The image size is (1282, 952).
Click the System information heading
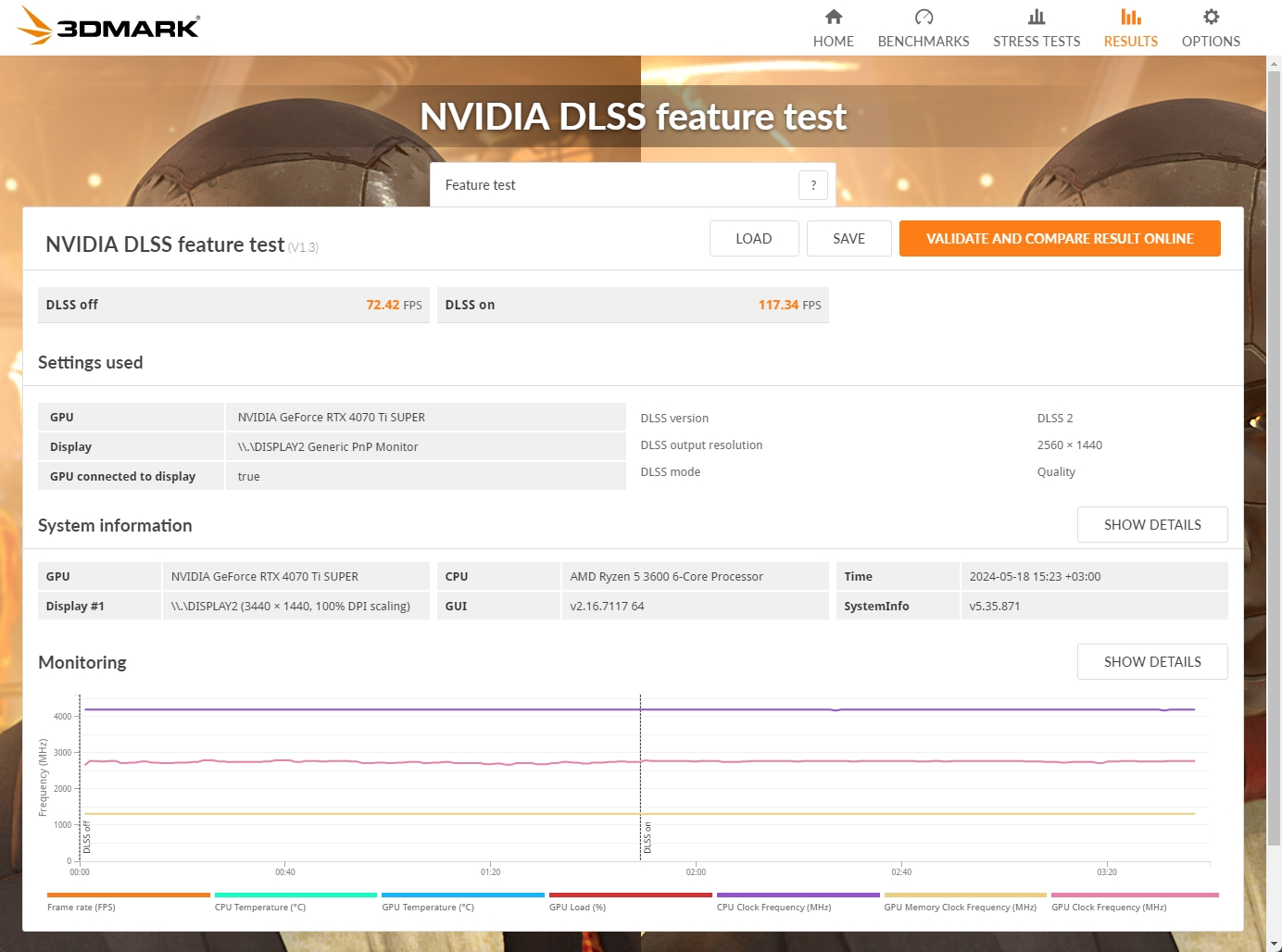(x=115, y=526)
